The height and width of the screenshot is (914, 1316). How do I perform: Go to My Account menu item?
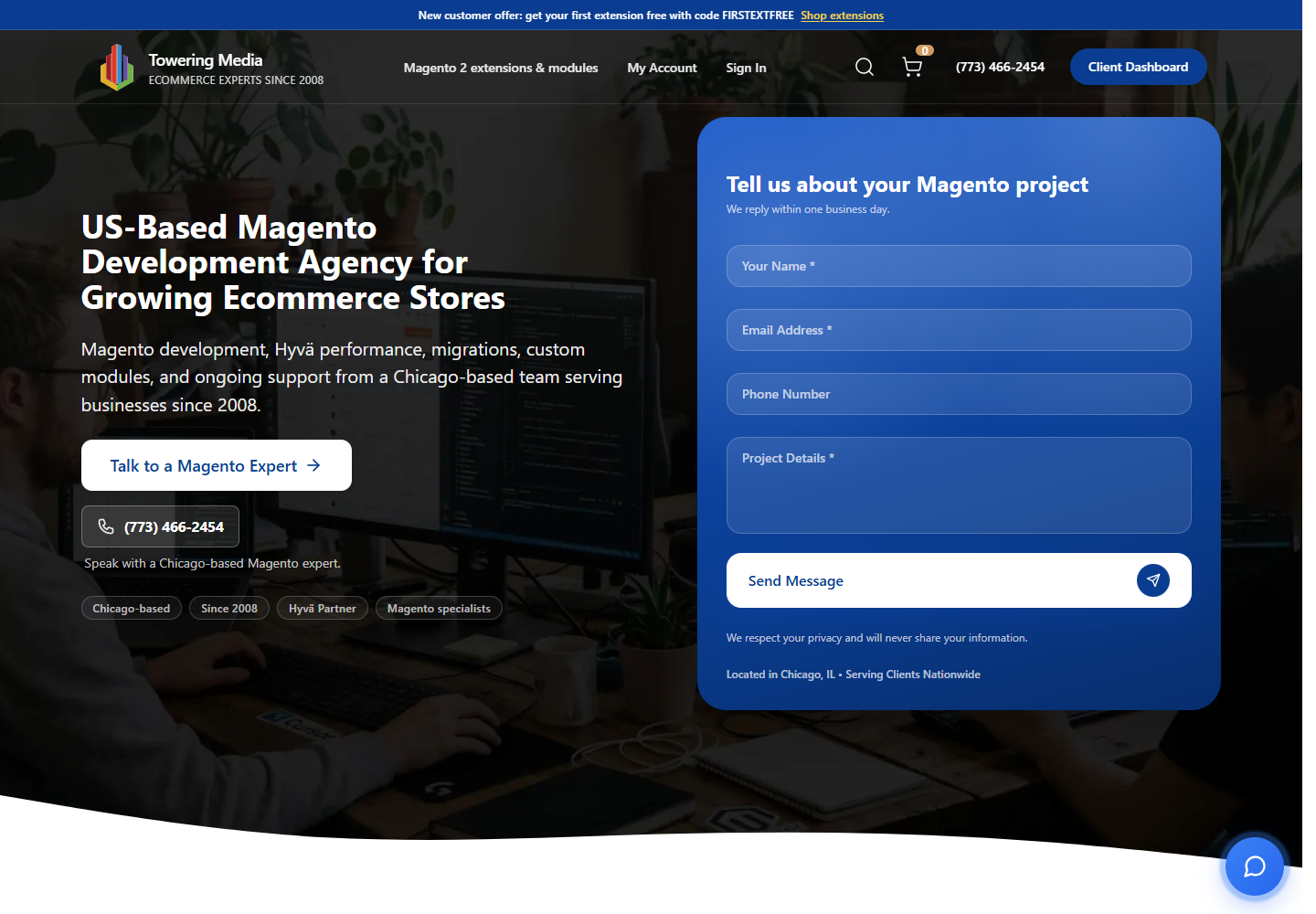pos(662,68)
